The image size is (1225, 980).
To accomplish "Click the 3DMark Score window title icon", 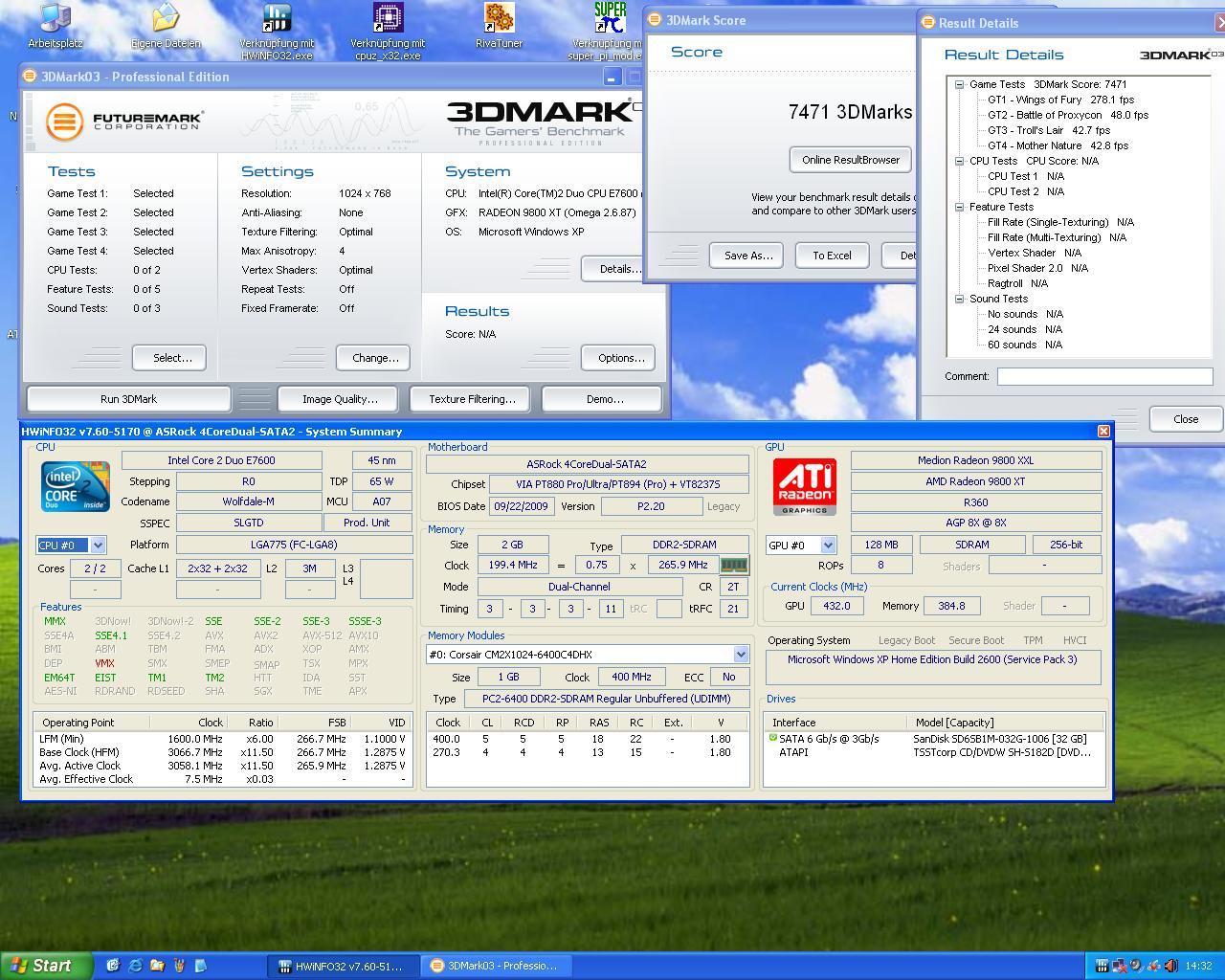I will (655, 20).
